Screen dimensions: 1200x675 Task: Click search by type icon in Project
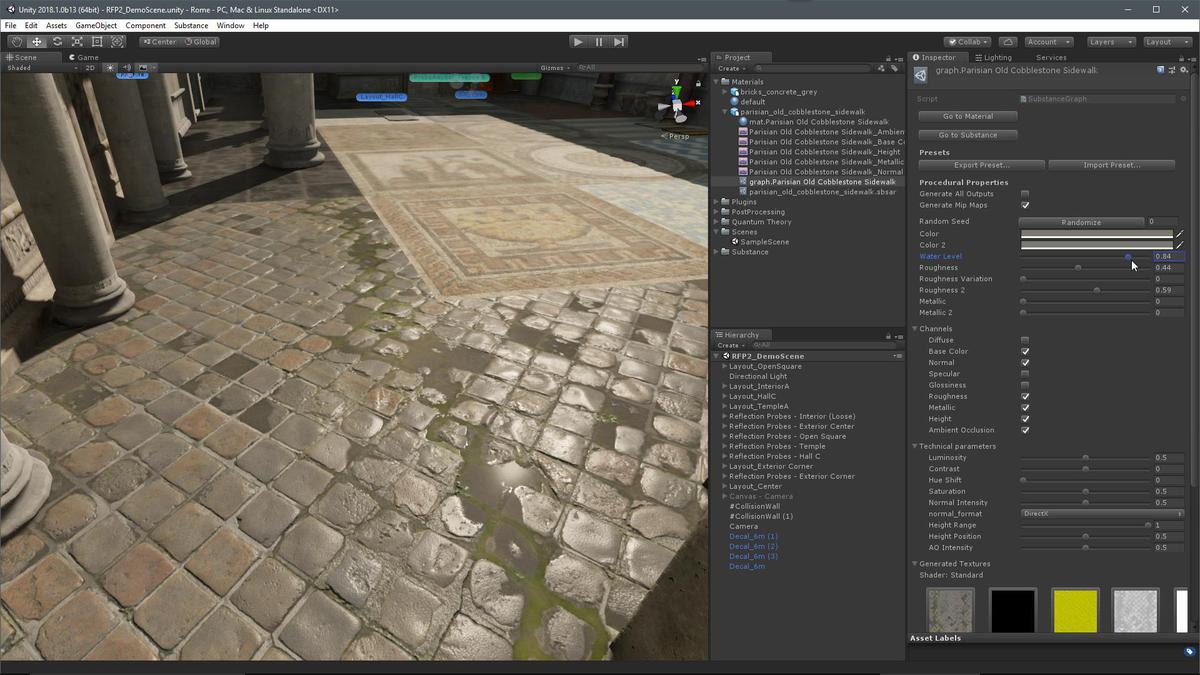(x=882, y=68)
